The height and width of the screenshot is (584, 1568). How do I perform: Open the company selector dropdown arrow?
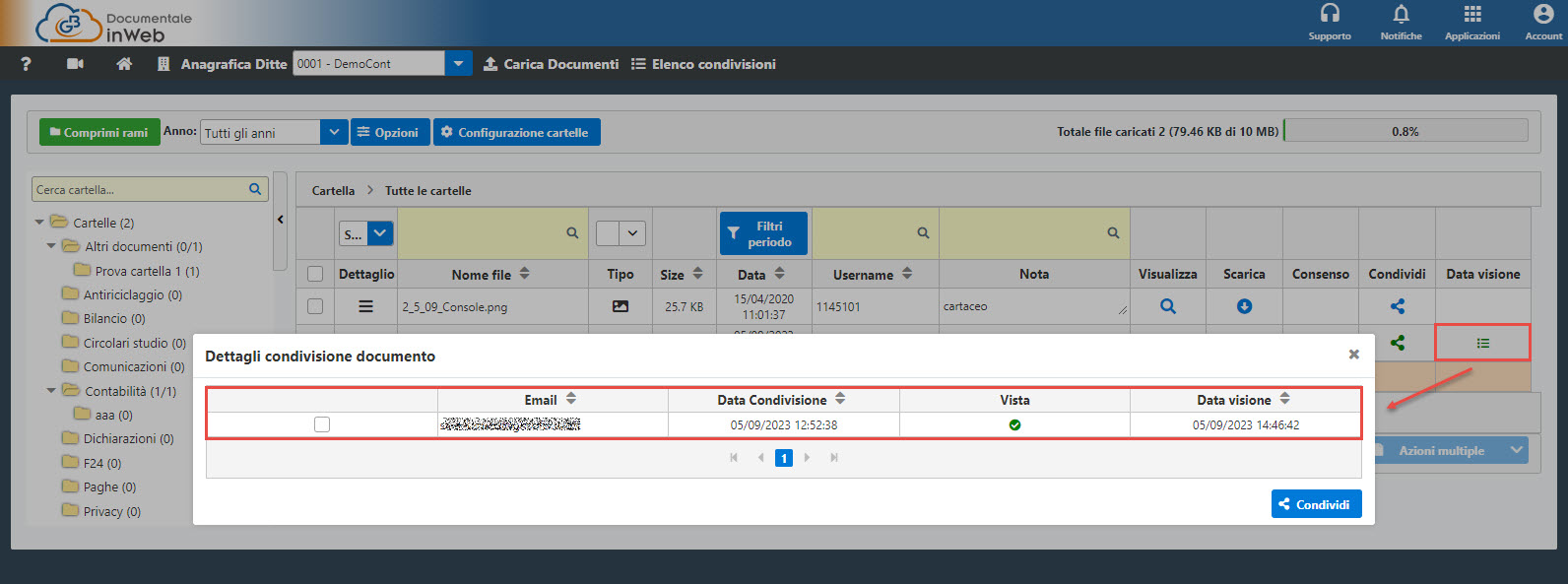click(458, 64)
